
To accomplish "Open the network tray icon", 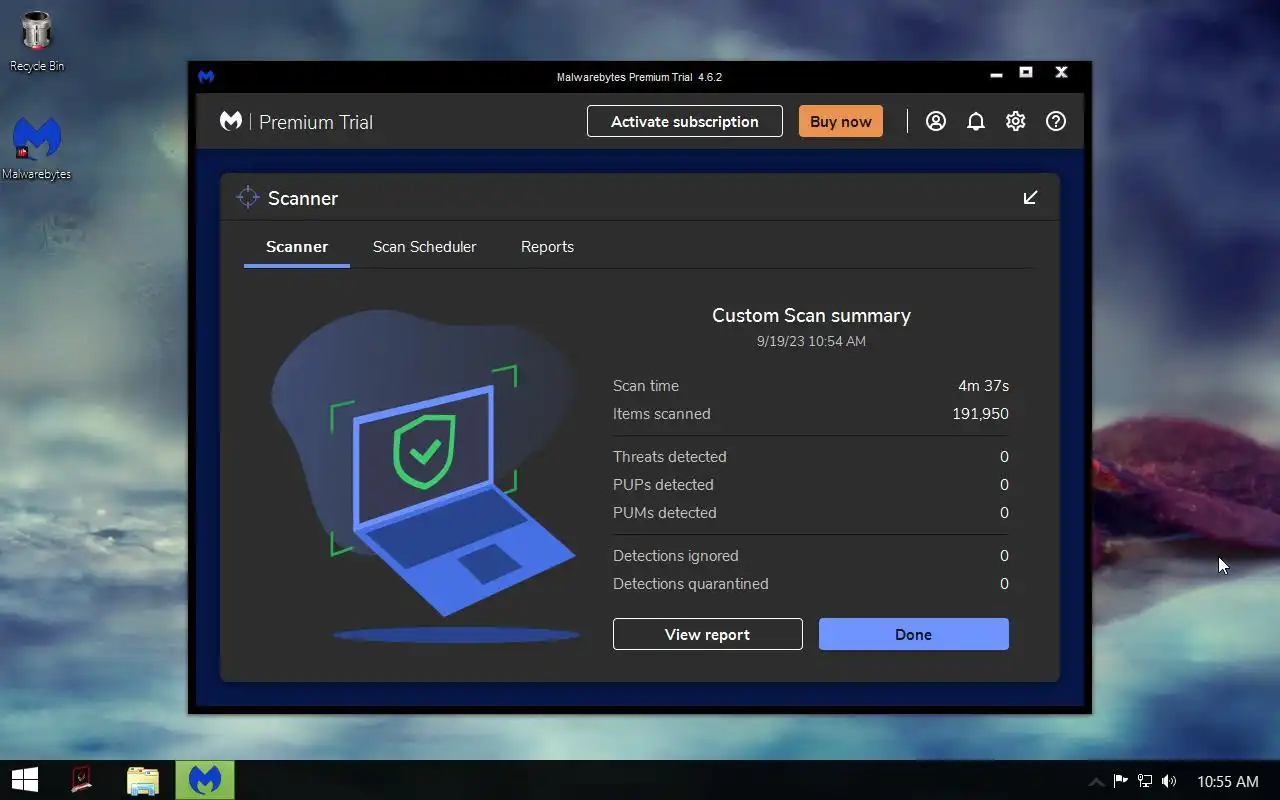I will [1145, 781].
